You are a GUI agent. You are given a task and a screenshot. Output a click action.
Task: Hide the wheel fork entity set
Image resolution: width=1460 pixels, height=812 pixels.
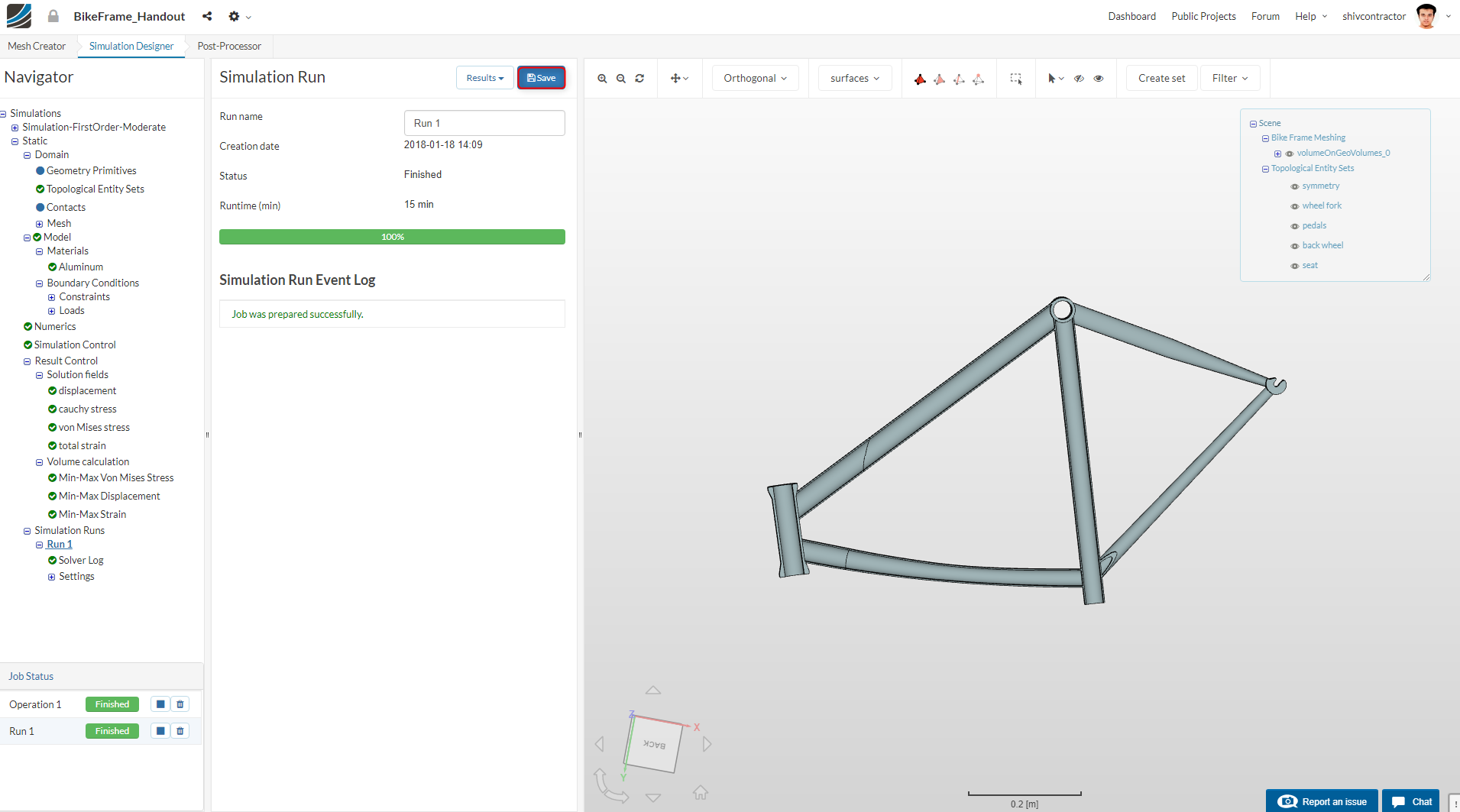(1294, 205)
